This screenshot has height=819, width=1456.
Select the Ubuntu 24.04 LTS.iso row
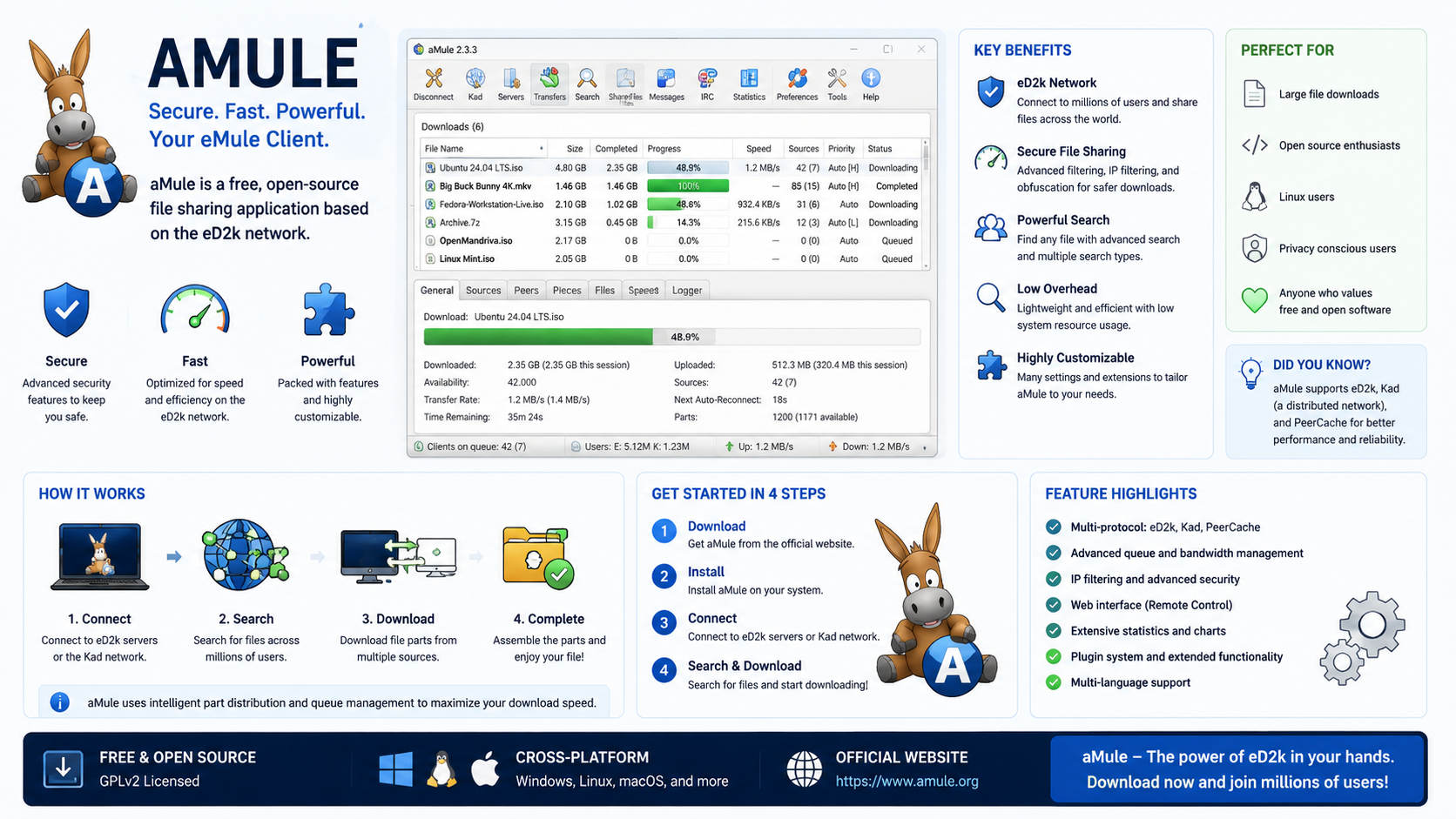pyautogui.click(x=671, y=168)
